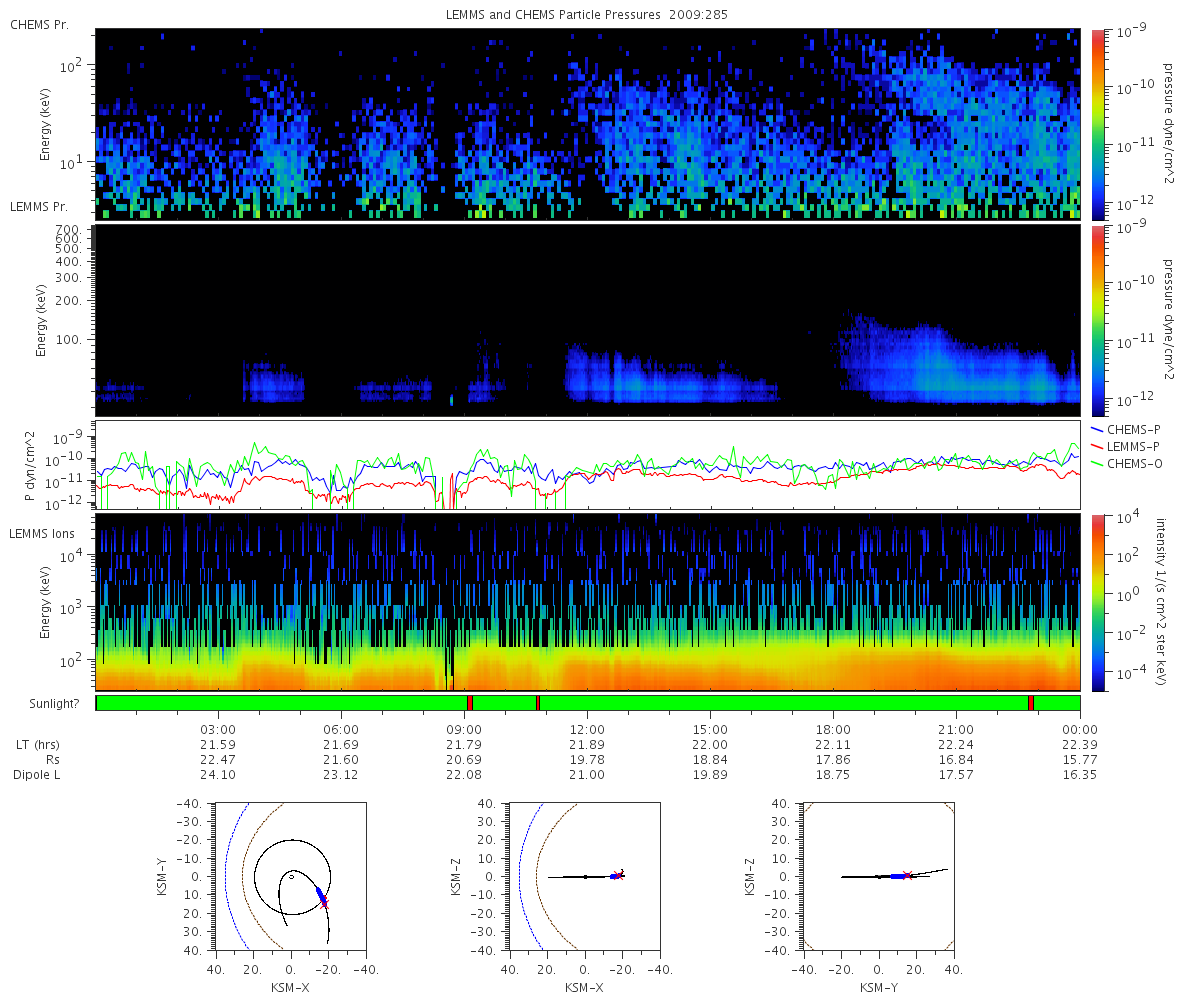Click the KSM-X versus KSM-Z orbit plot
1200x1000 pixels.
[584, 876]
